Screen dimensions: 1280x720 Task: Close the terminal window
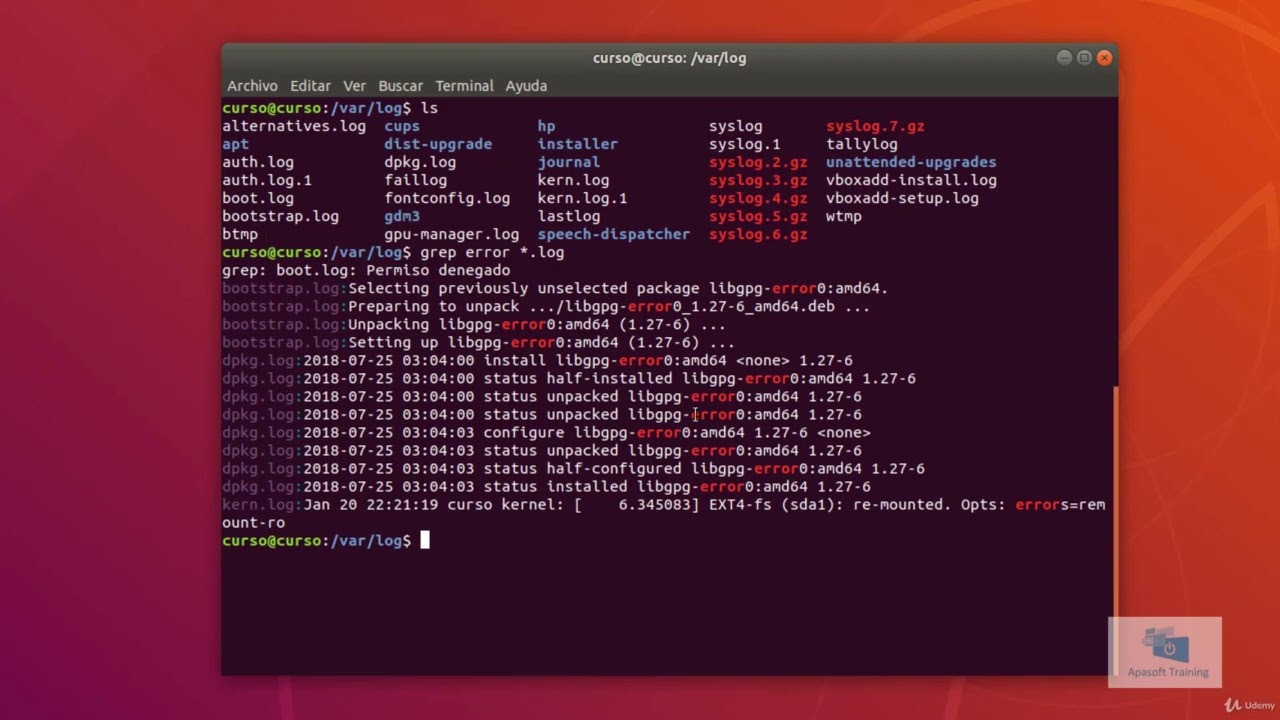click(x=1104, y=58)
